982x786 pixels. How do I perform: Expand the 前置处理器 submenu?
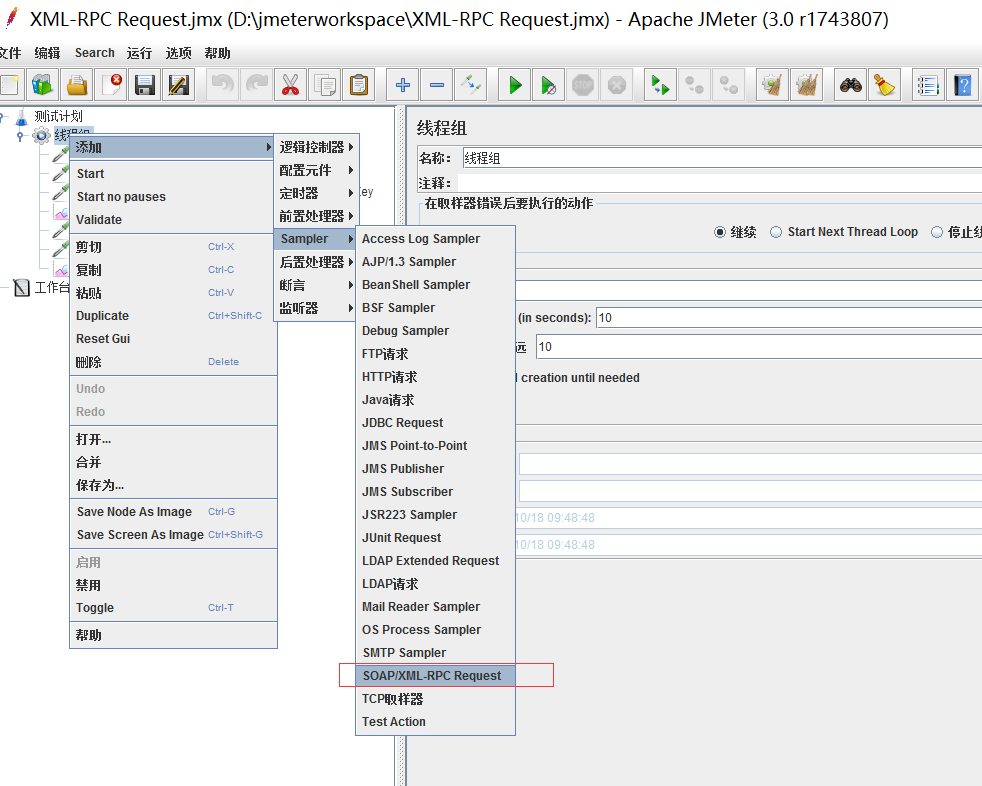pos(316,216)
